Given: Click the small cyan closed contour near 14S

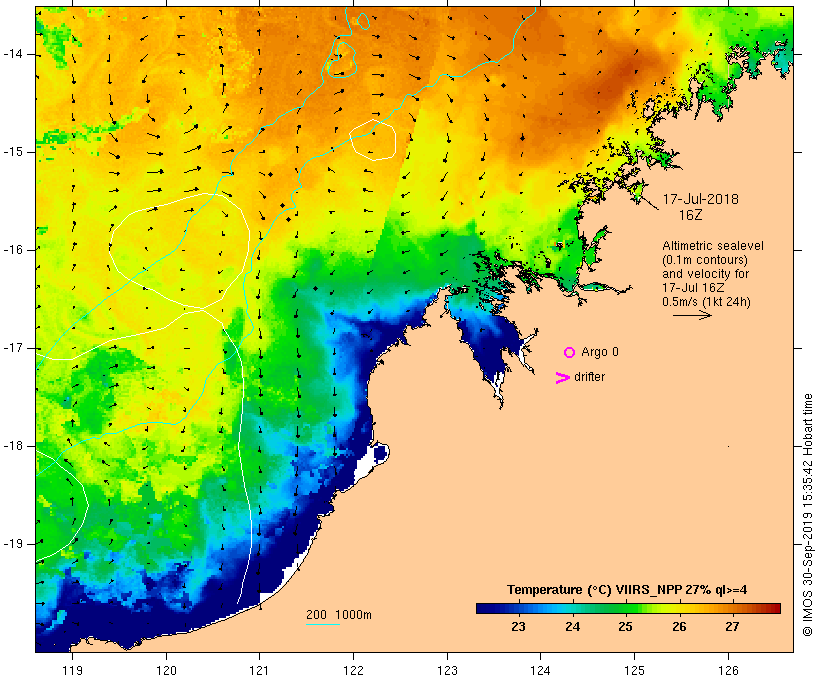Looking at the screenshot, I should pos(342,60).
